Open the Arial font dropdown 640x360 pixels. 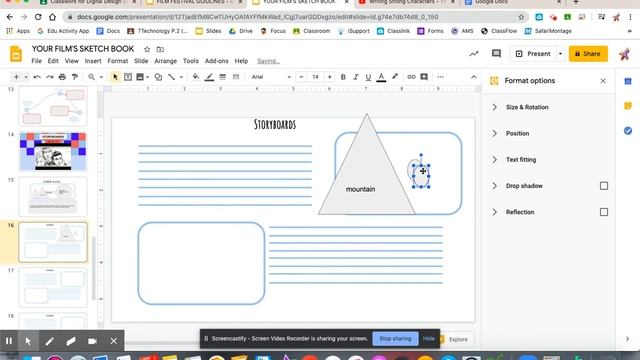pyautogui.click(x=271, y=77)
